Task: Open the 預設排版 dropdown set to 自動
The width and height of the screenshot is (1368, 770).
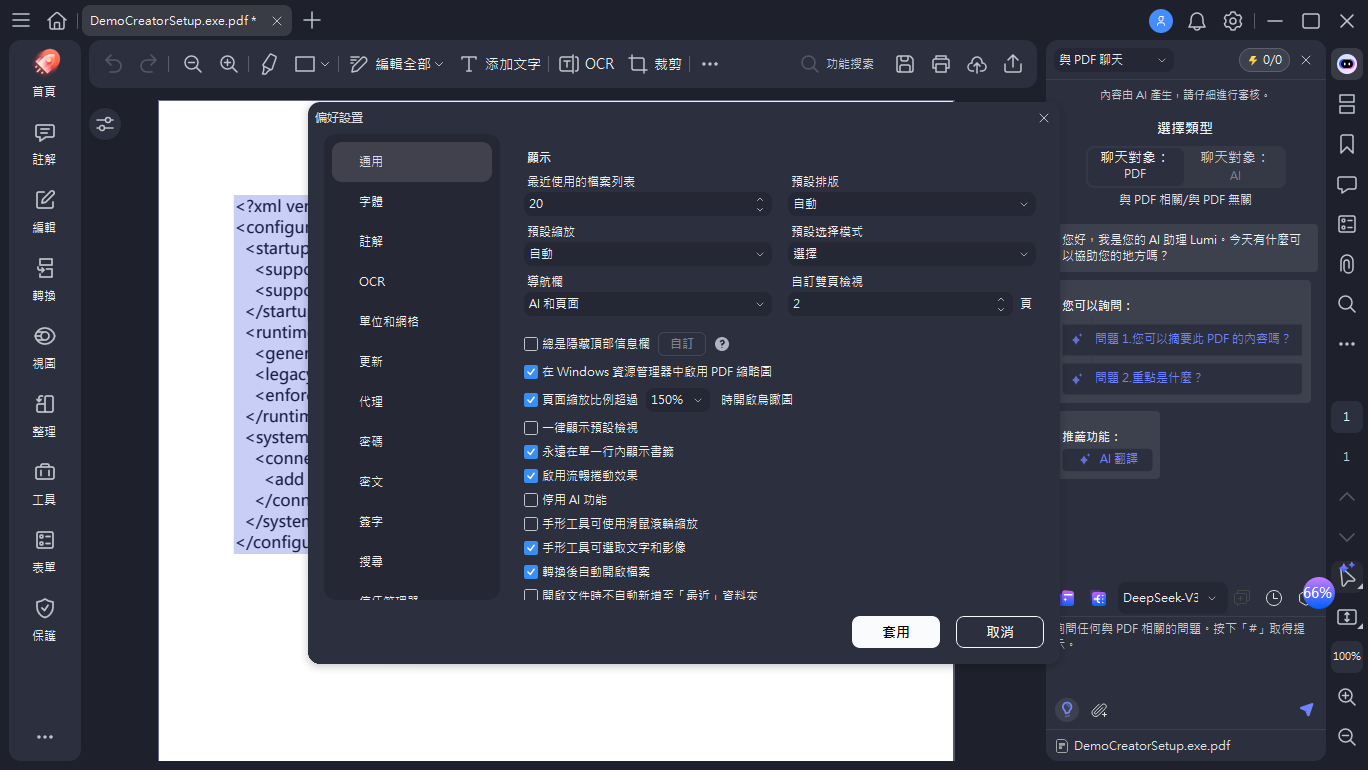Action: [910, 204]
